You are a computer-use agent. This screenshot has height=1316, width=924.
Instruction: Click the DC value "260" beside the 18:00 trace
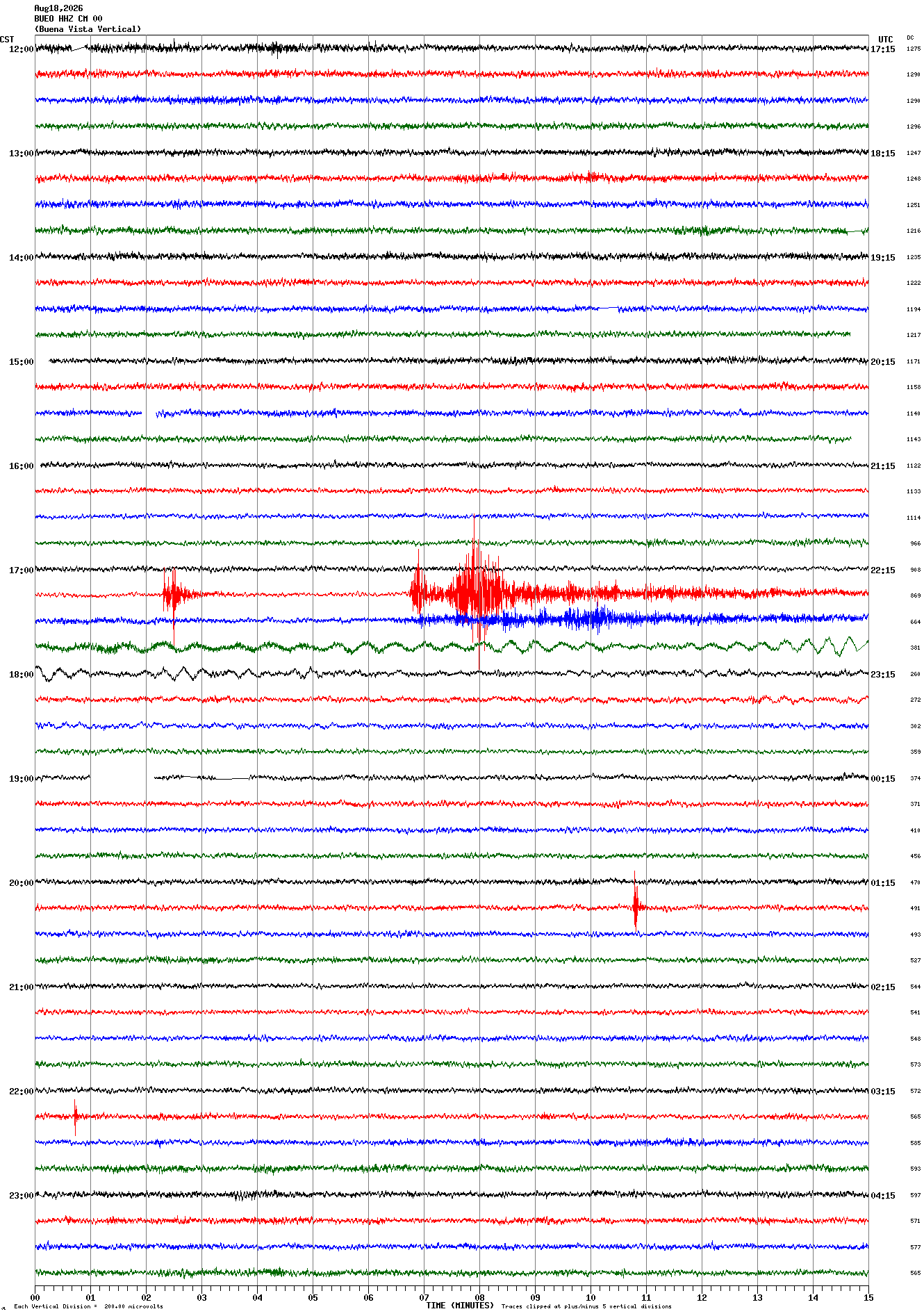pyautogui.click(x=915, y=674)
